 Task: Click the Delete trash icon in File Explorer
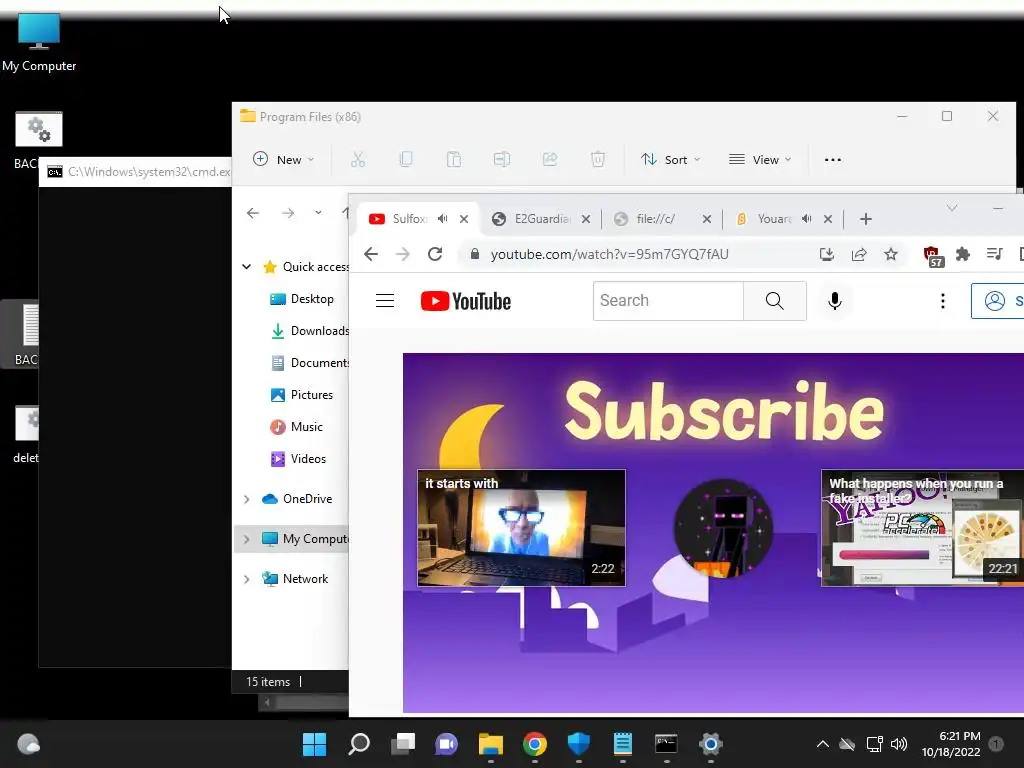tap(598, 159)
